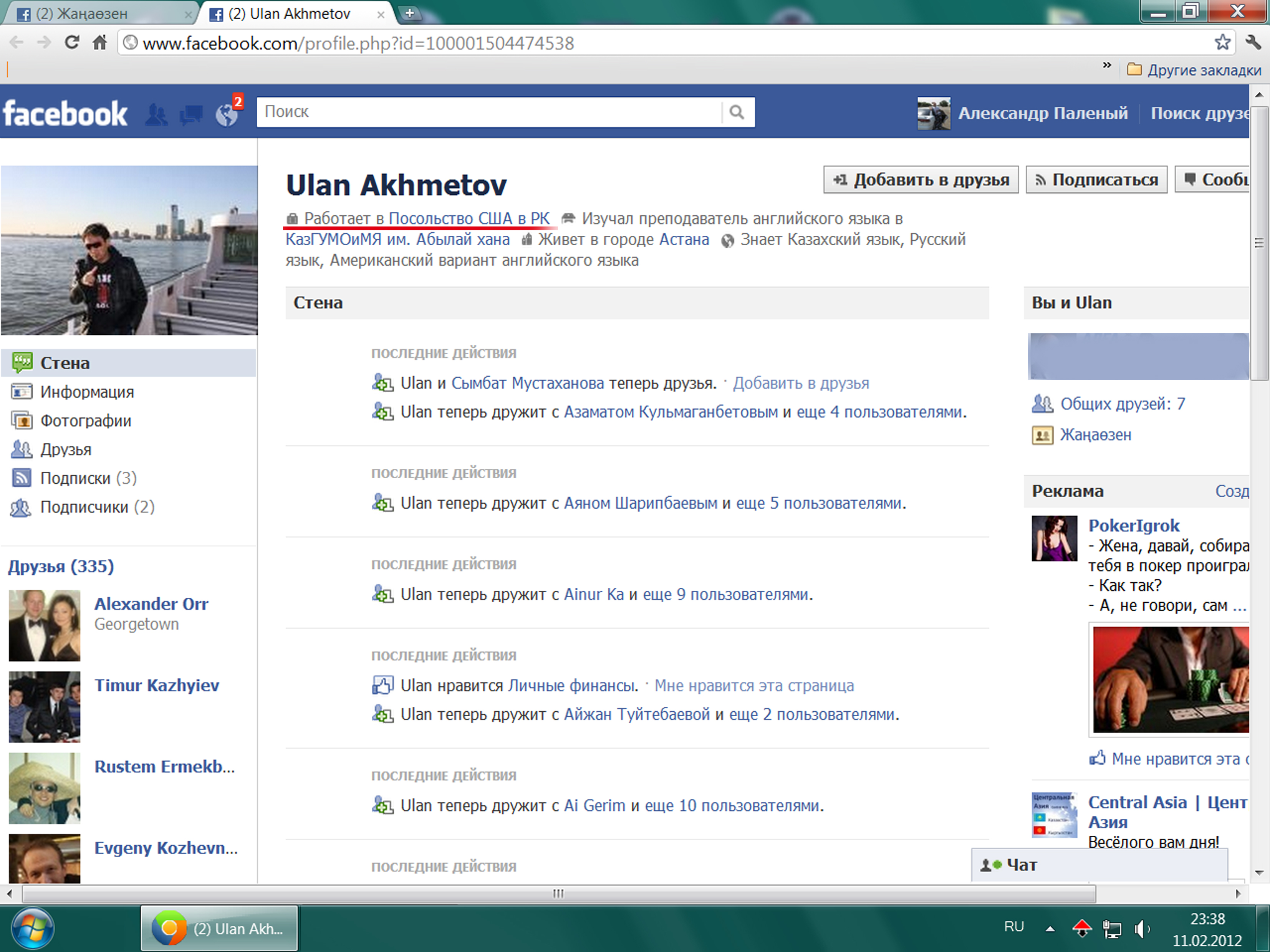
Task: Show hidden system tray icons arrow
Action: [x=1050, y=929]
